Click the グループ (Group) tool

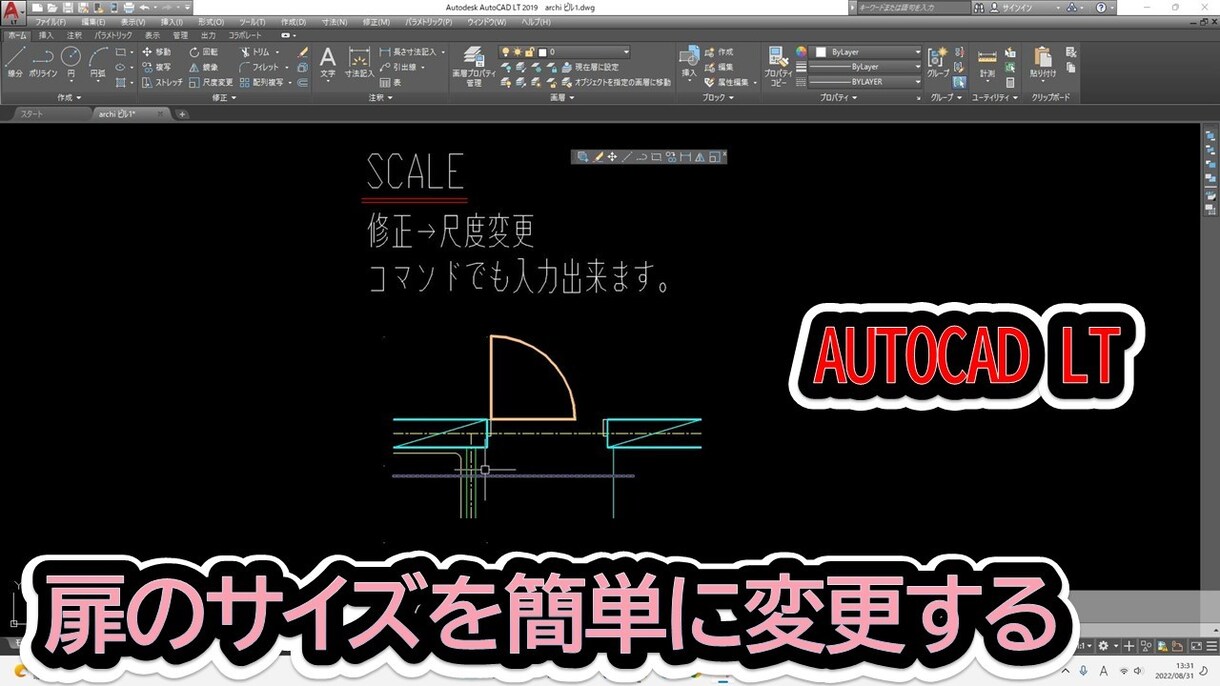tap(938, 62)
